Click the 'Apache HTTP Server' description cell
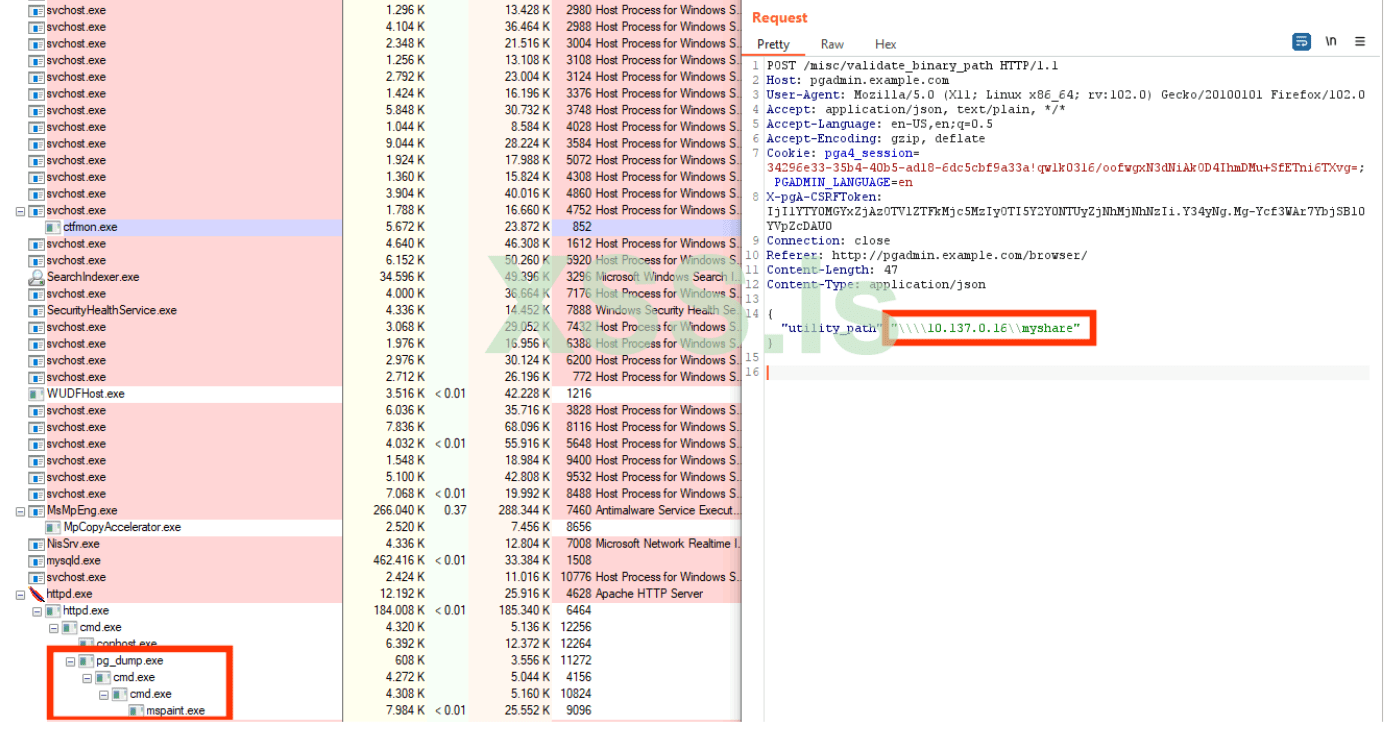 click(x=649, y=594)
